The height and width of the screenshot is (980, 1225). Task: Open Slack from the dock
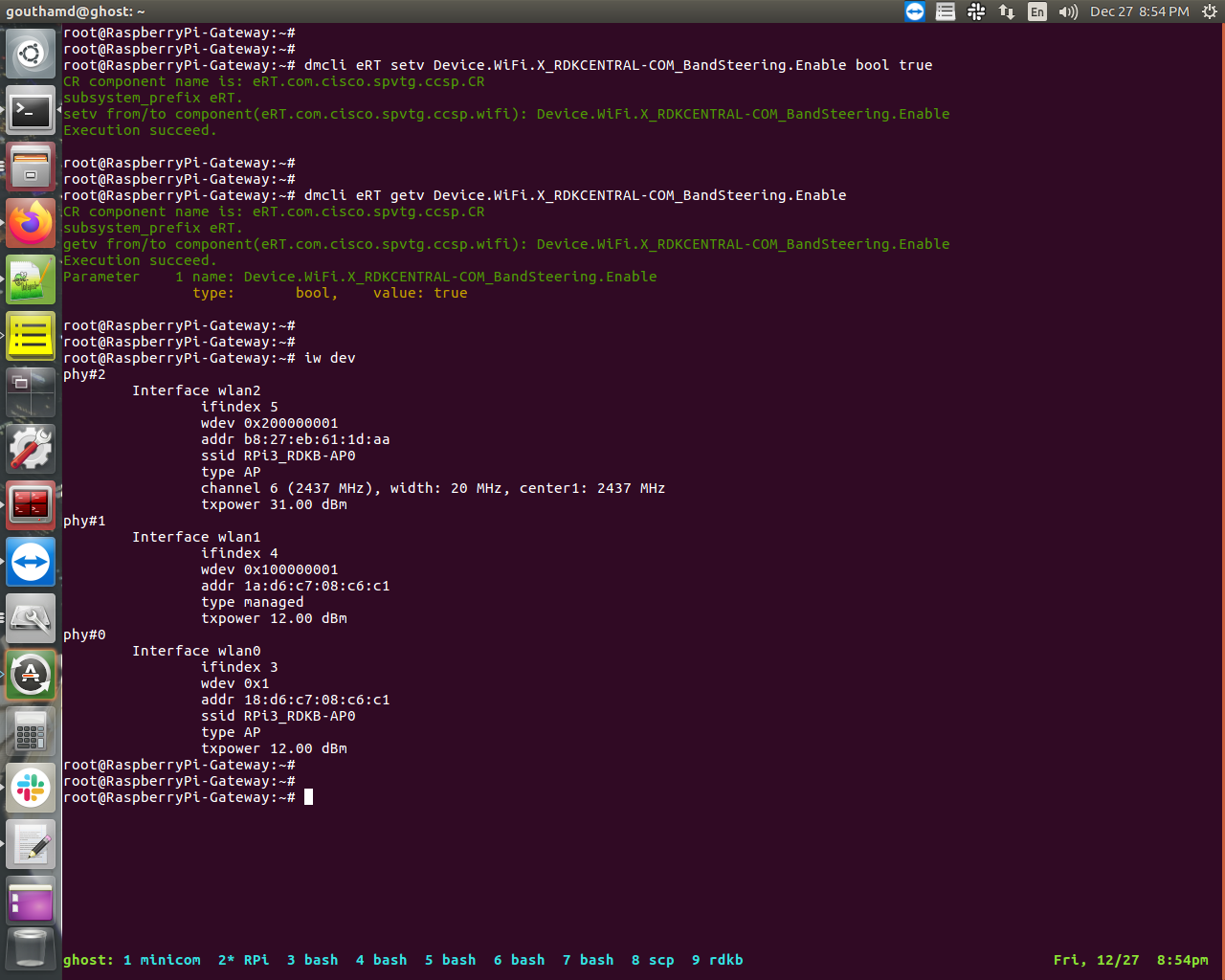click(31, 788)
